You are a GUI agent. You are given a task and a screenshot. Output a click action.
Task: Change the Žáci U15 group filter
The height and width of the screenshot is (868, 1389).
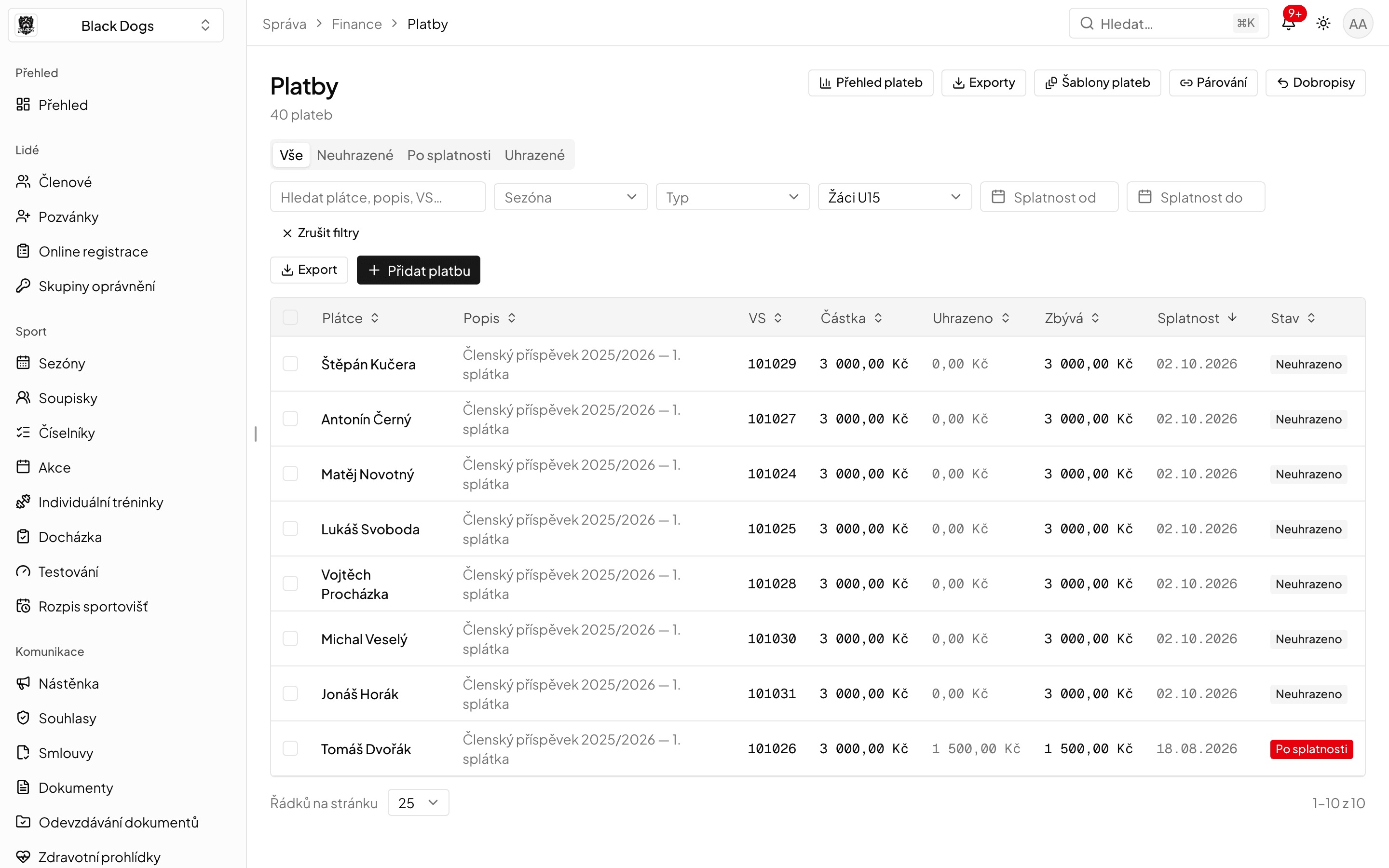pos(894,197)
